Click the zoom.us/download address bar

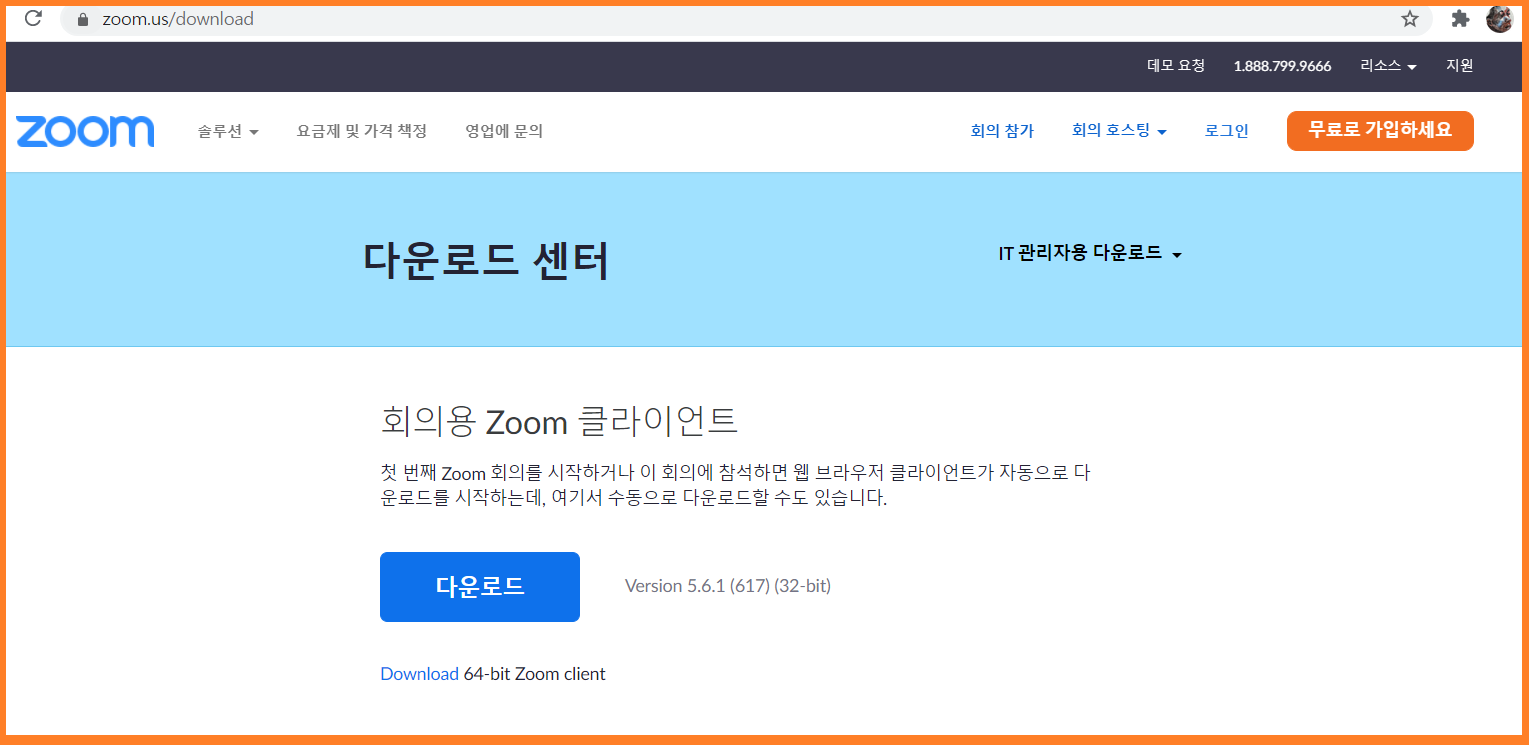745,19
